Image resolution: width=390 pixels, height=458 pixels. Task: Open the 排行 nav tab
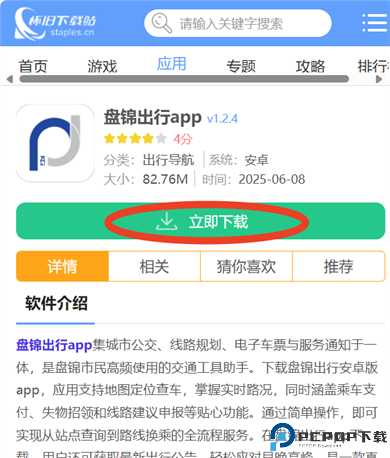(373, 66)
